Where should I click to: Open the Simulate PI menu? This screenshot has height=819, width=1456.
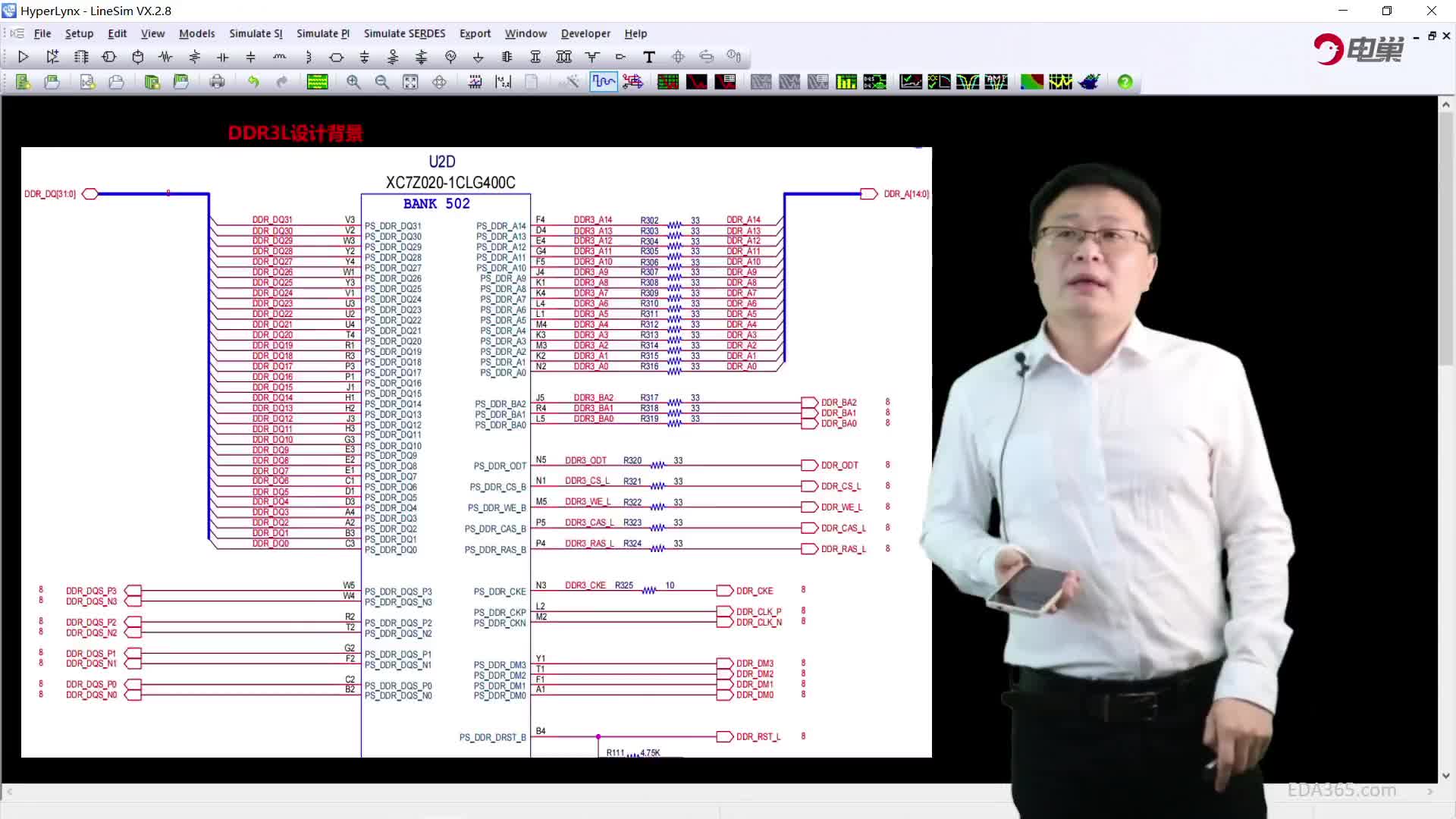322,33
